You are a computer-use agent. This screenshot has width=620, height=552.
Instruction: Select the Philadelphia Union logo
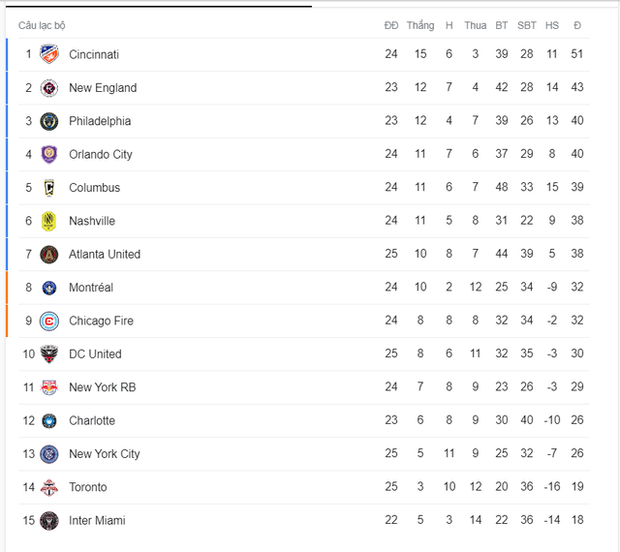(49, 121)
